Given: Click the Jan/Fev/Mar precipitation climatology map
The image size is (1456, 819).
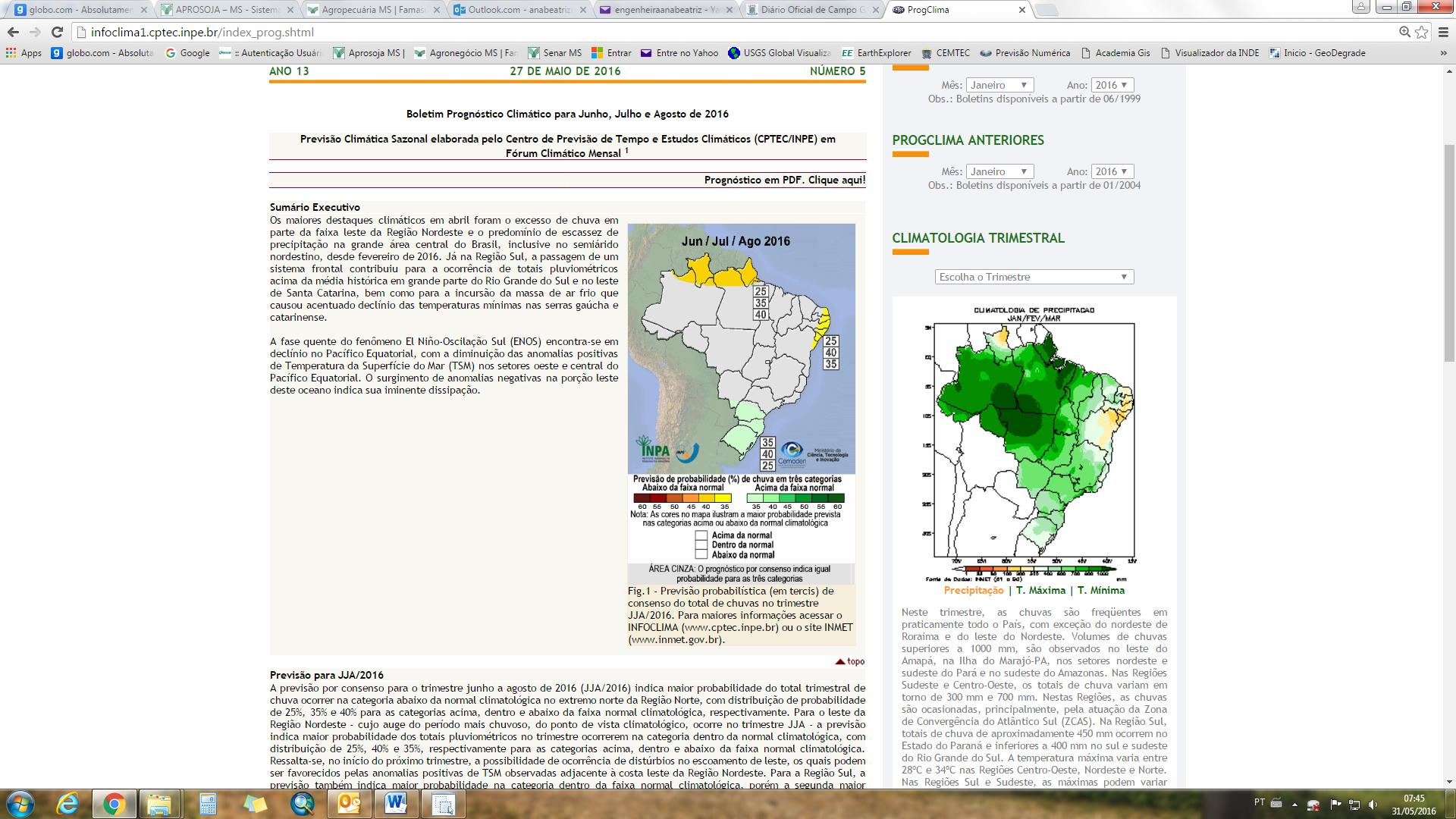Looking at the screenshot, I should pos(1034,442).
